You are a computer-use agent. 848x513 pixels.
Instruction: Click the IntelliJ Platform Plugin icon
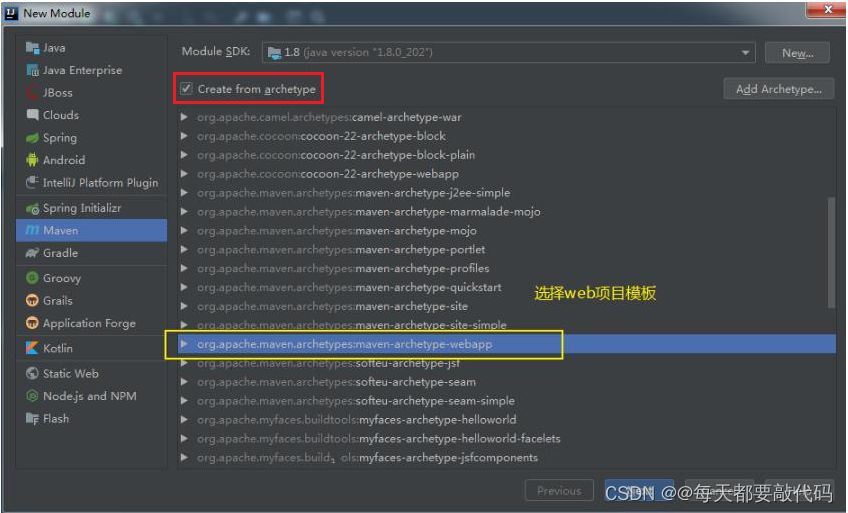click(x=32, y=183)
